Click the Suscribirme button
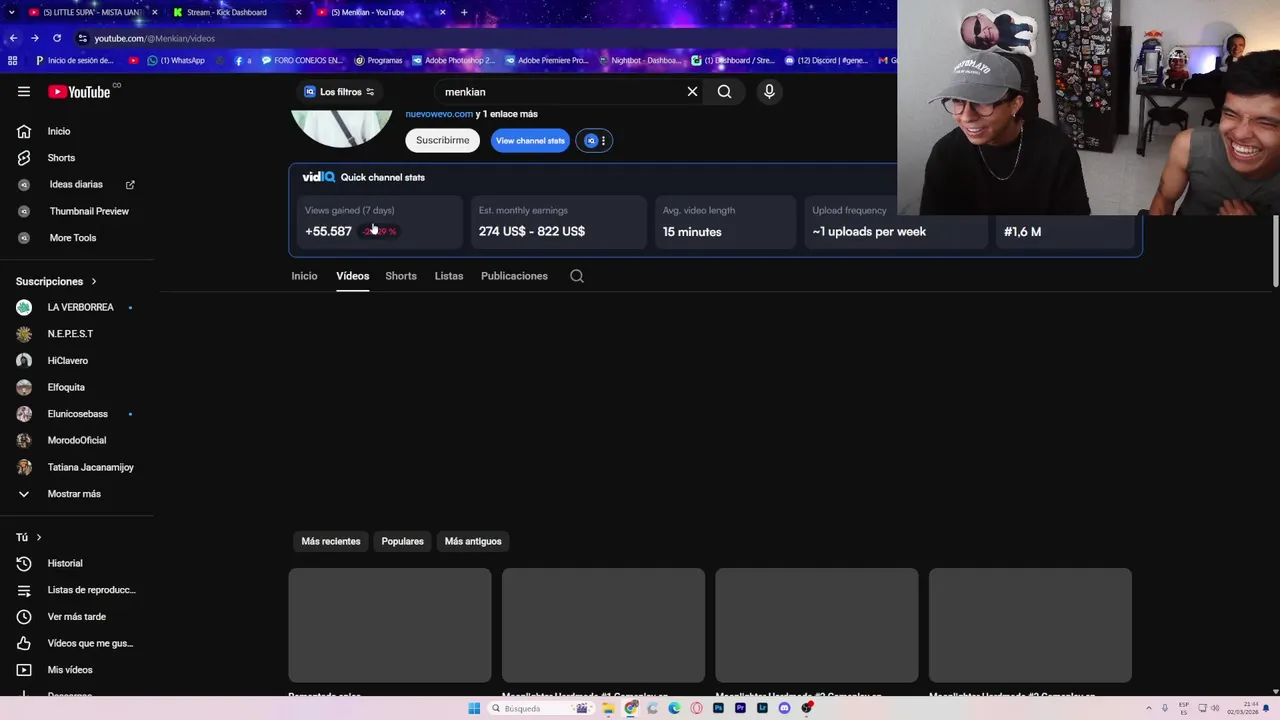This screenshot has width=1280, height=720. coord(443,141)
